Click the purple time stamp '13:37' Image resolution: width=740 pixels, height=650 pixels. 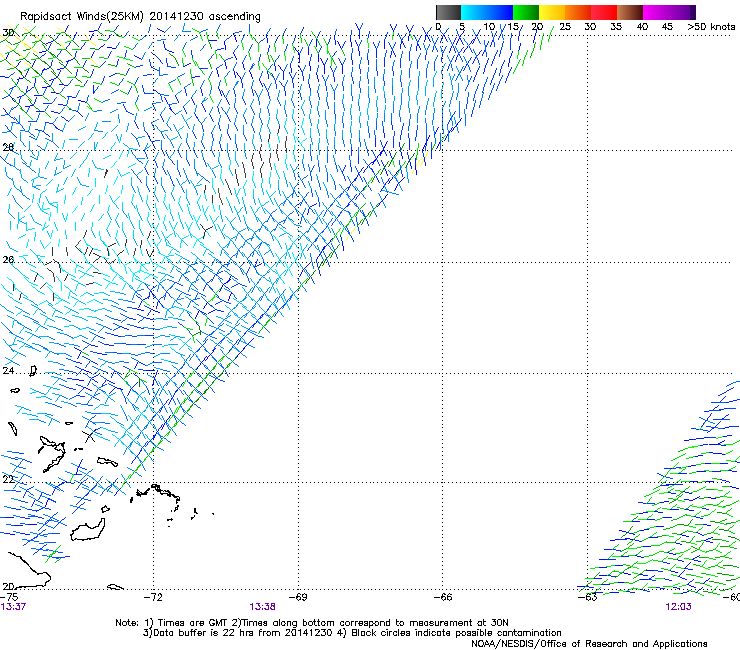[13, 607]
